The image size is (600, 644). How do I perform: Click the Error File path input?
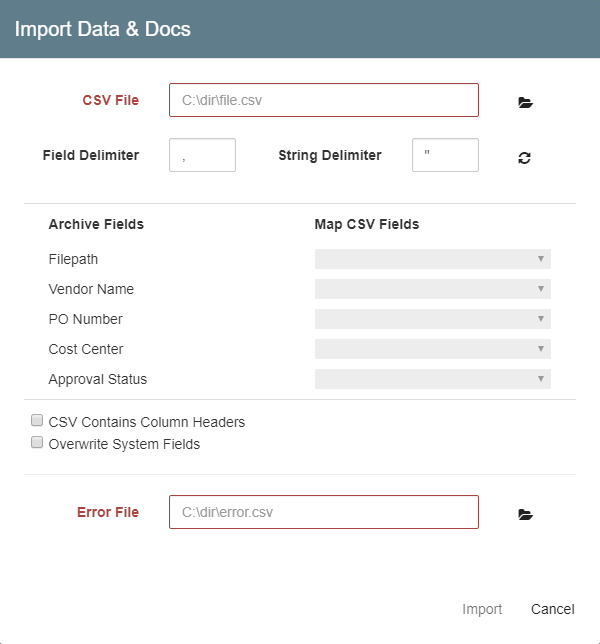(323, 512)
